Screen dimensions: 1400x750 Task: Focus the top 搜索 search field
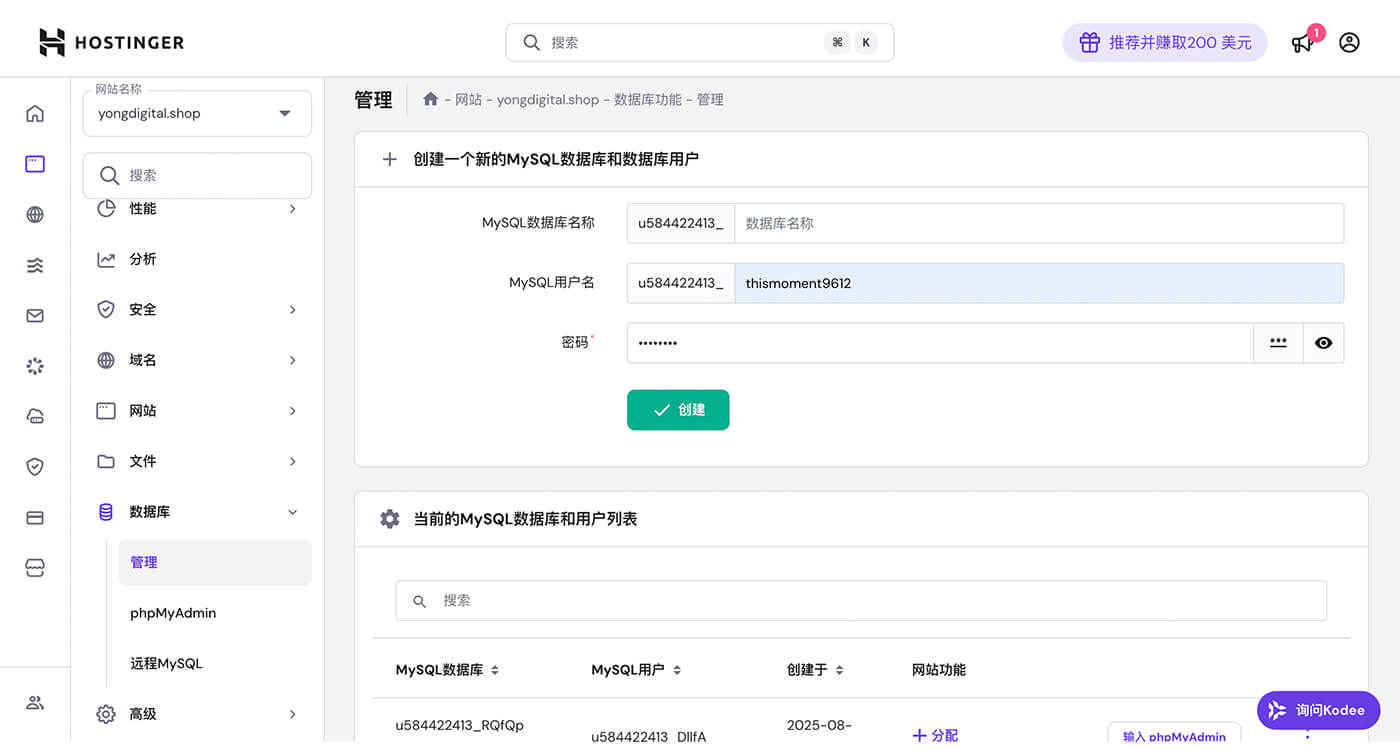pos(700,43)
